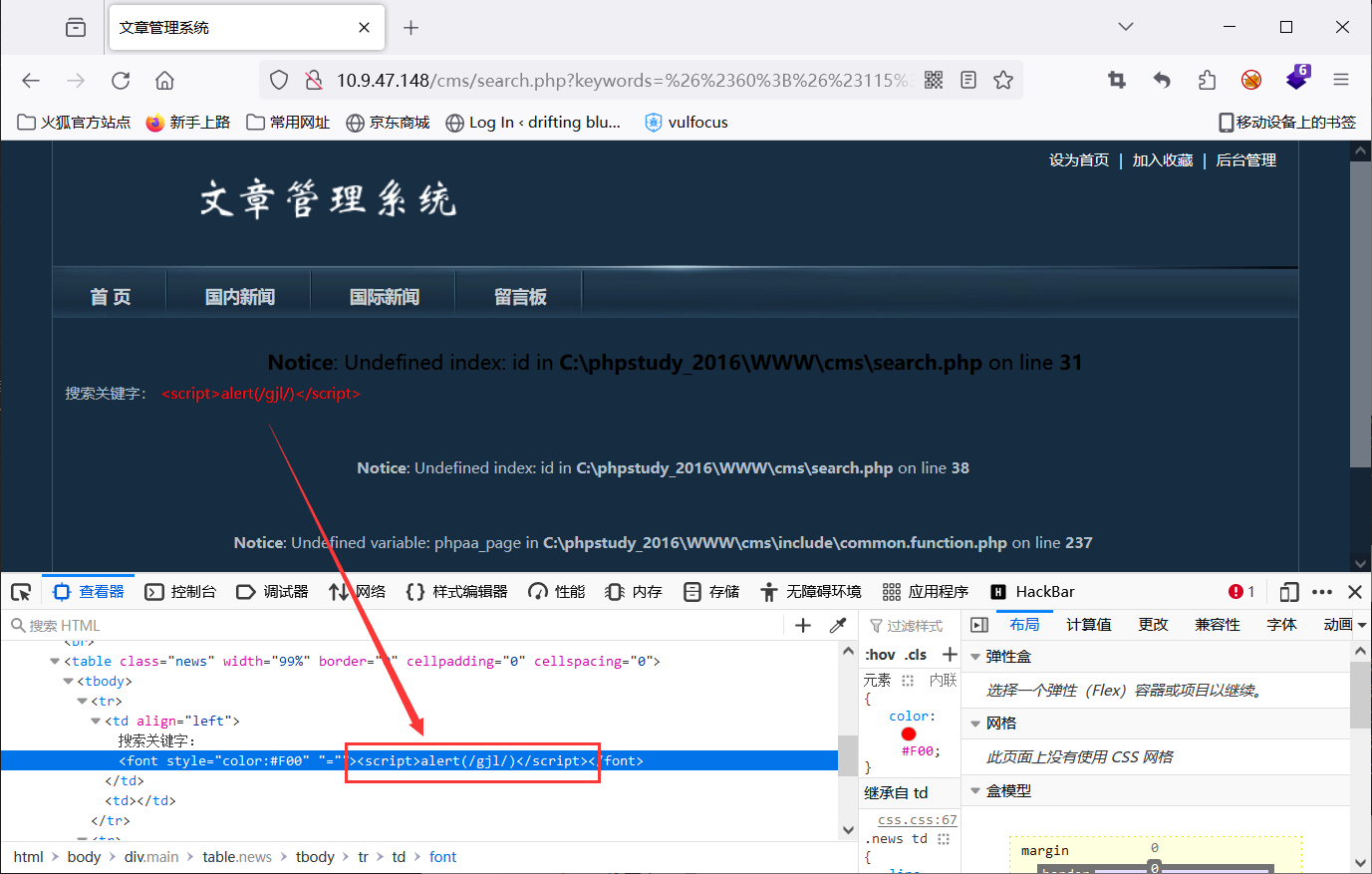Close the developer tools panel

click(x=1355, y=592)
